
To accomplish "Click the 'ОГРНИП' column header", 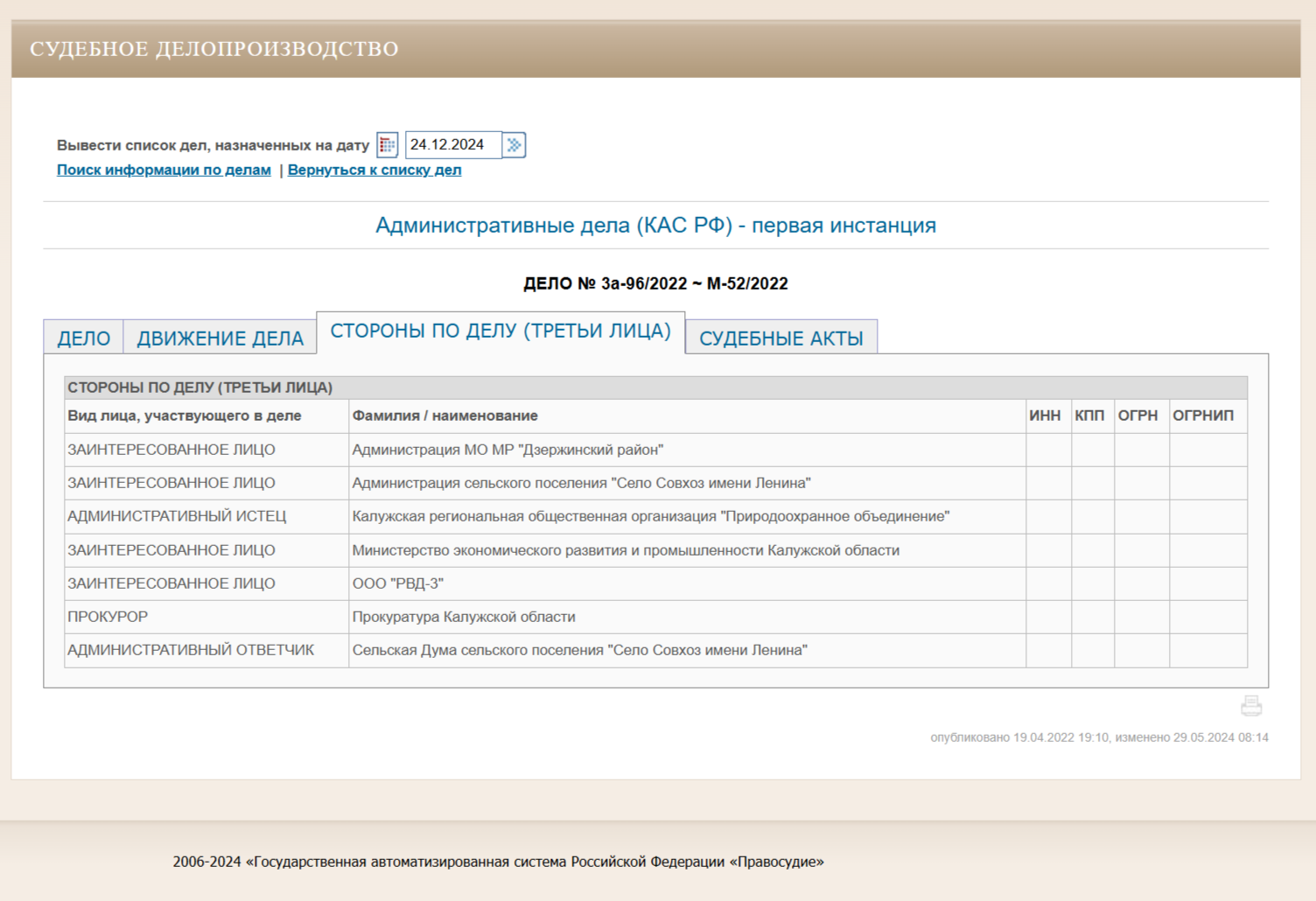I will pos(1203,416).
